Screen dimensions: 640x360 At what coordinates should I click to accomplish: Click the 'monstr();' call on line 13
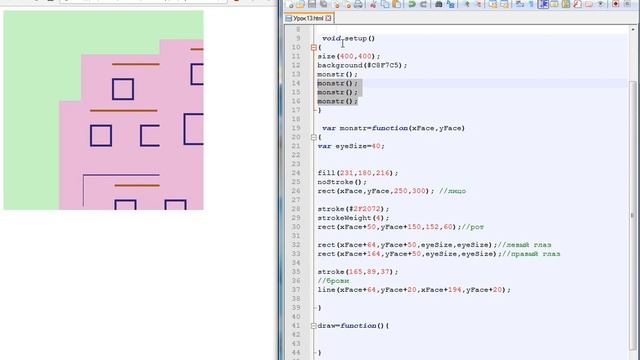[x=338, y=74]
